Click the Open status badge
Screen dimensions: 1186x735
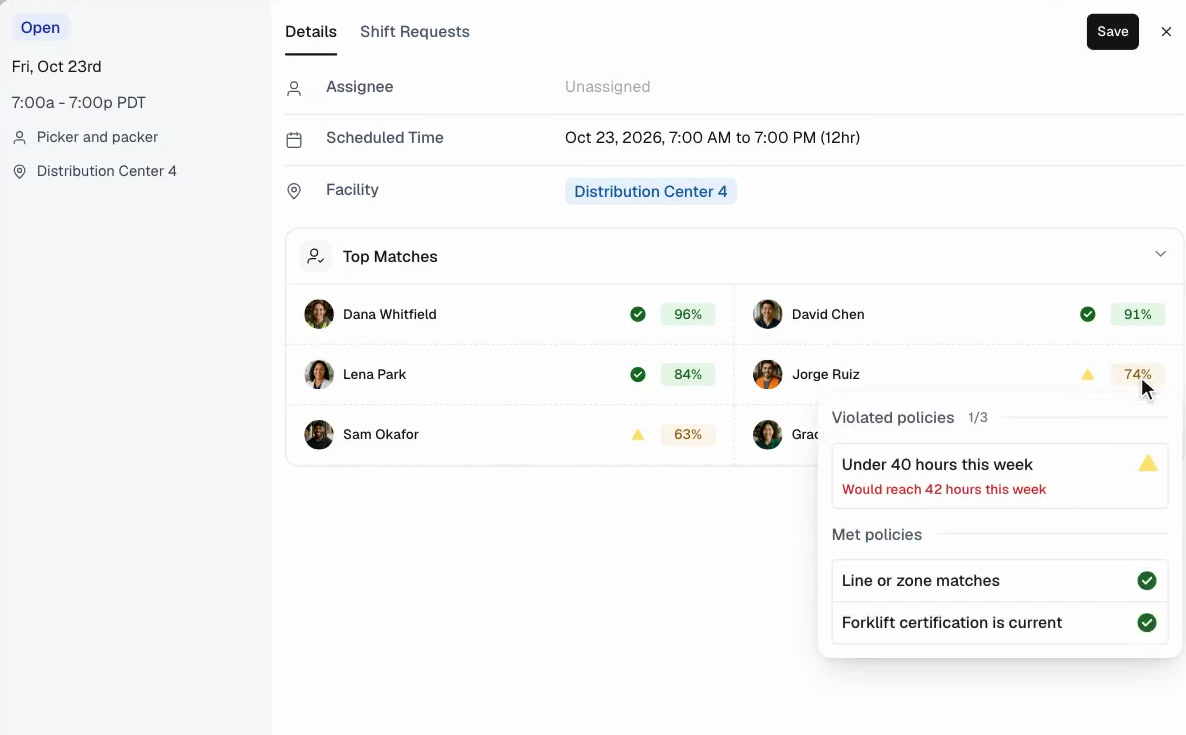40,28
